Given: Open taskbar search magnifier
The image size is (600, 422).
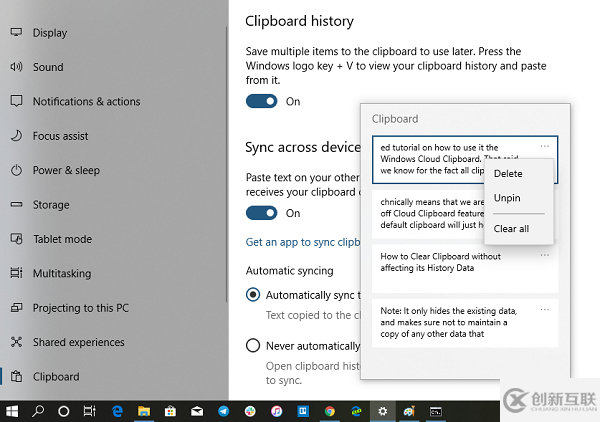Looking at the screenshot, I should (38, 412).
